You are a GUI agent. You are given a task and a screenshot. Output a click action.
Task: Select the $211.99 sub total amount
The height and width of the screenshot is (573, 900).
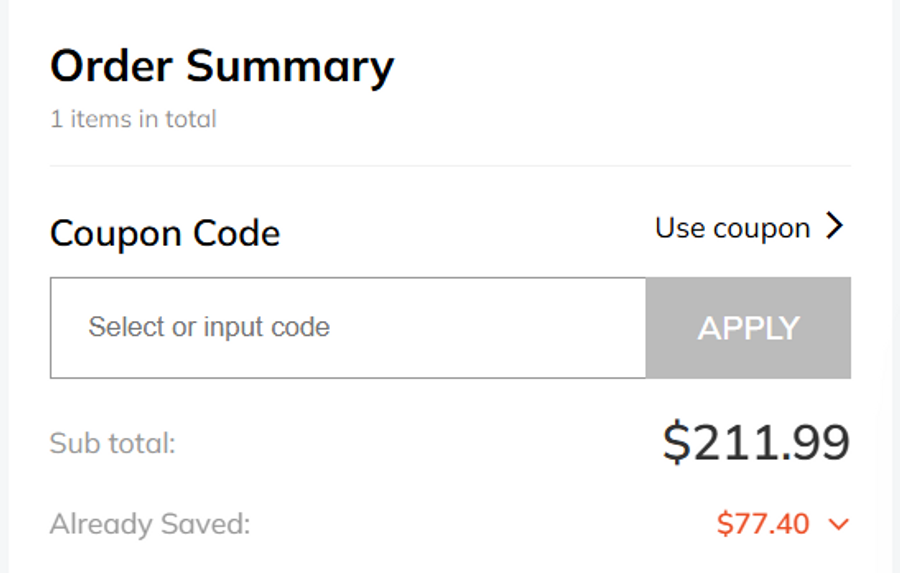point(756,442)
